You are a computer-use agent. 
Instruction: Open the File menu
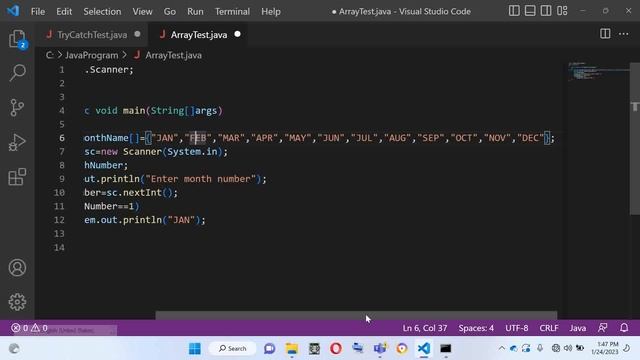point(38,11)
